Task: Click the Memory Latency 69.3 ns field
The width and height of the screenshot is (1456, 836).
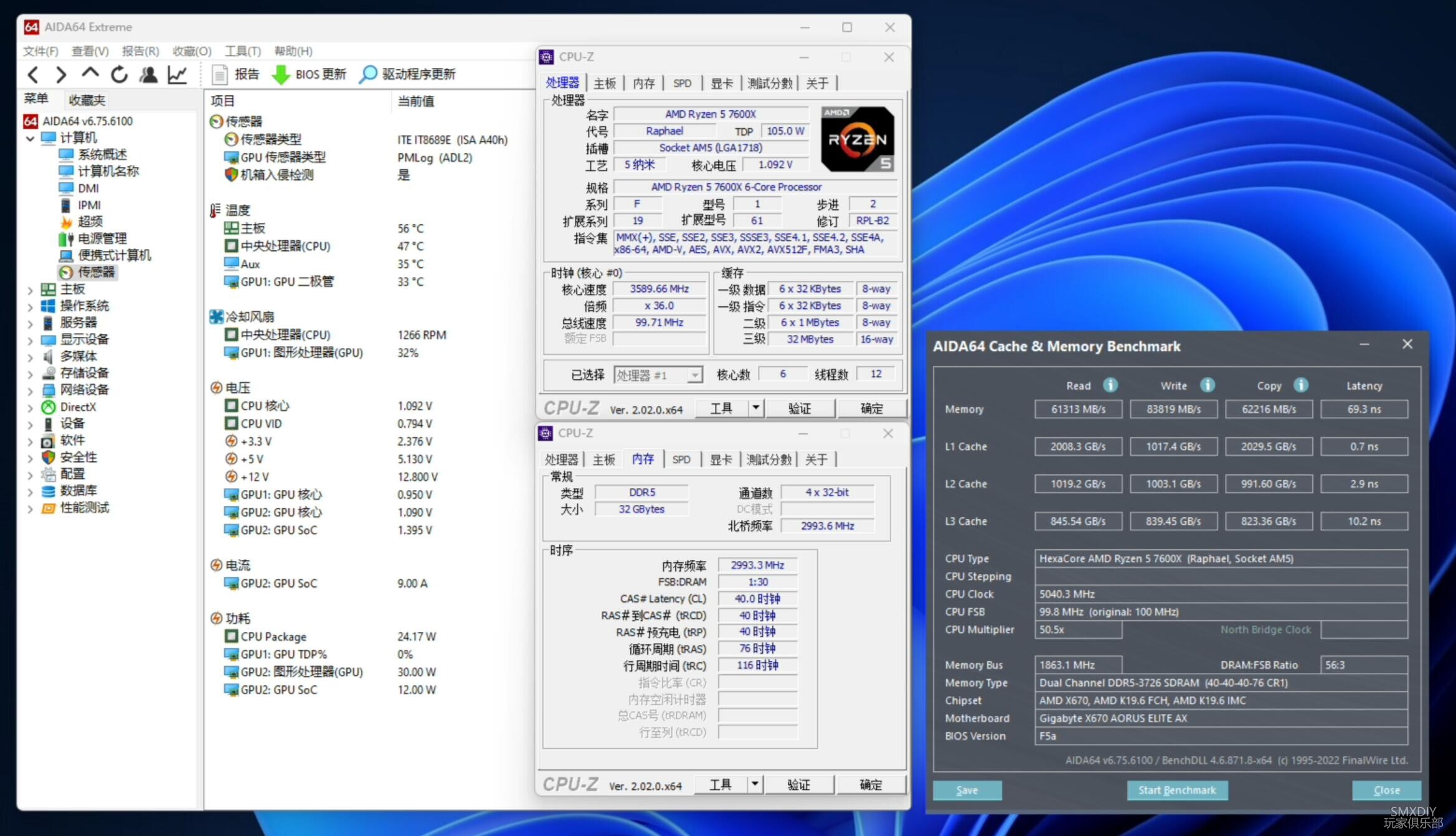Action: click(1364, 409)
